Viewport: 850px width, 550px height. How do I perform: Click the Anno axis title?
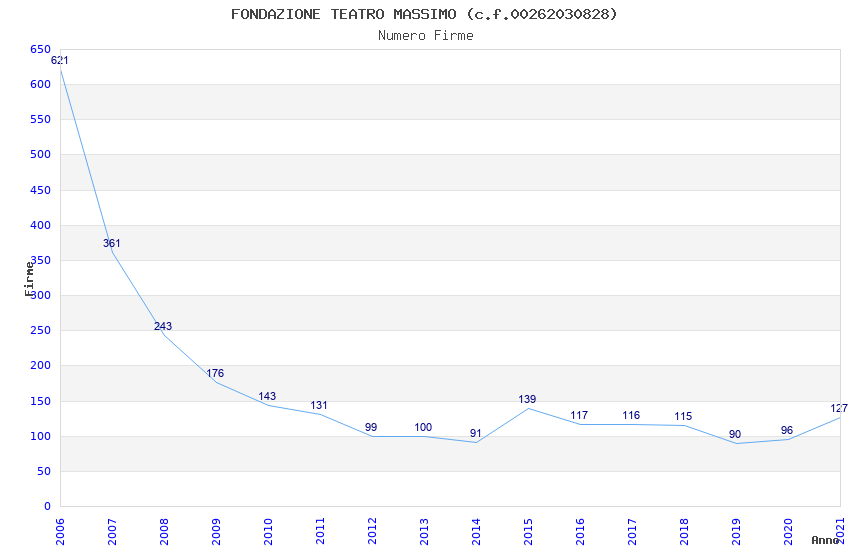click(825, 540)
